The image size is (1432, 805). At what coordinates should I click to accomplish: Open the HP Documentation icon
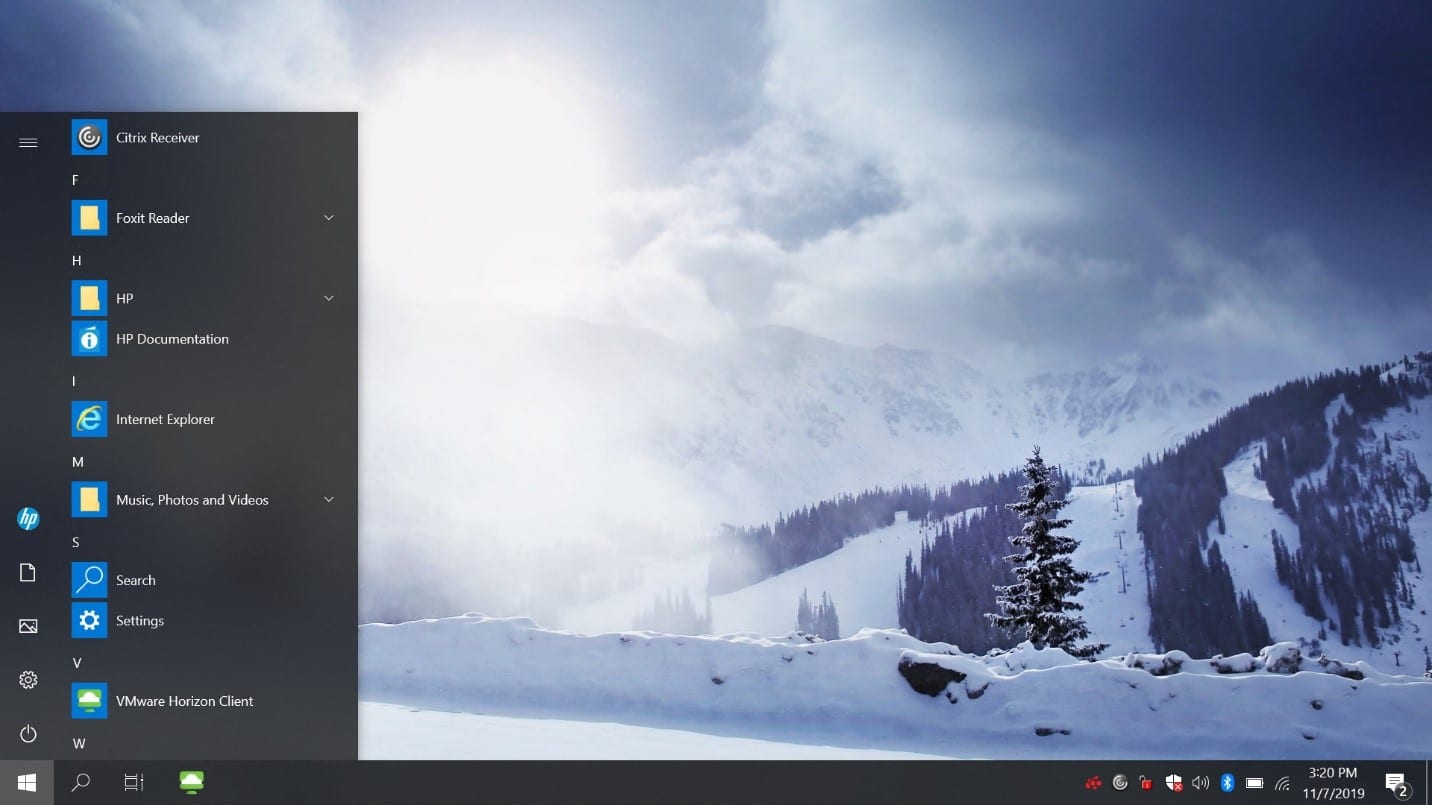(89, 339)
